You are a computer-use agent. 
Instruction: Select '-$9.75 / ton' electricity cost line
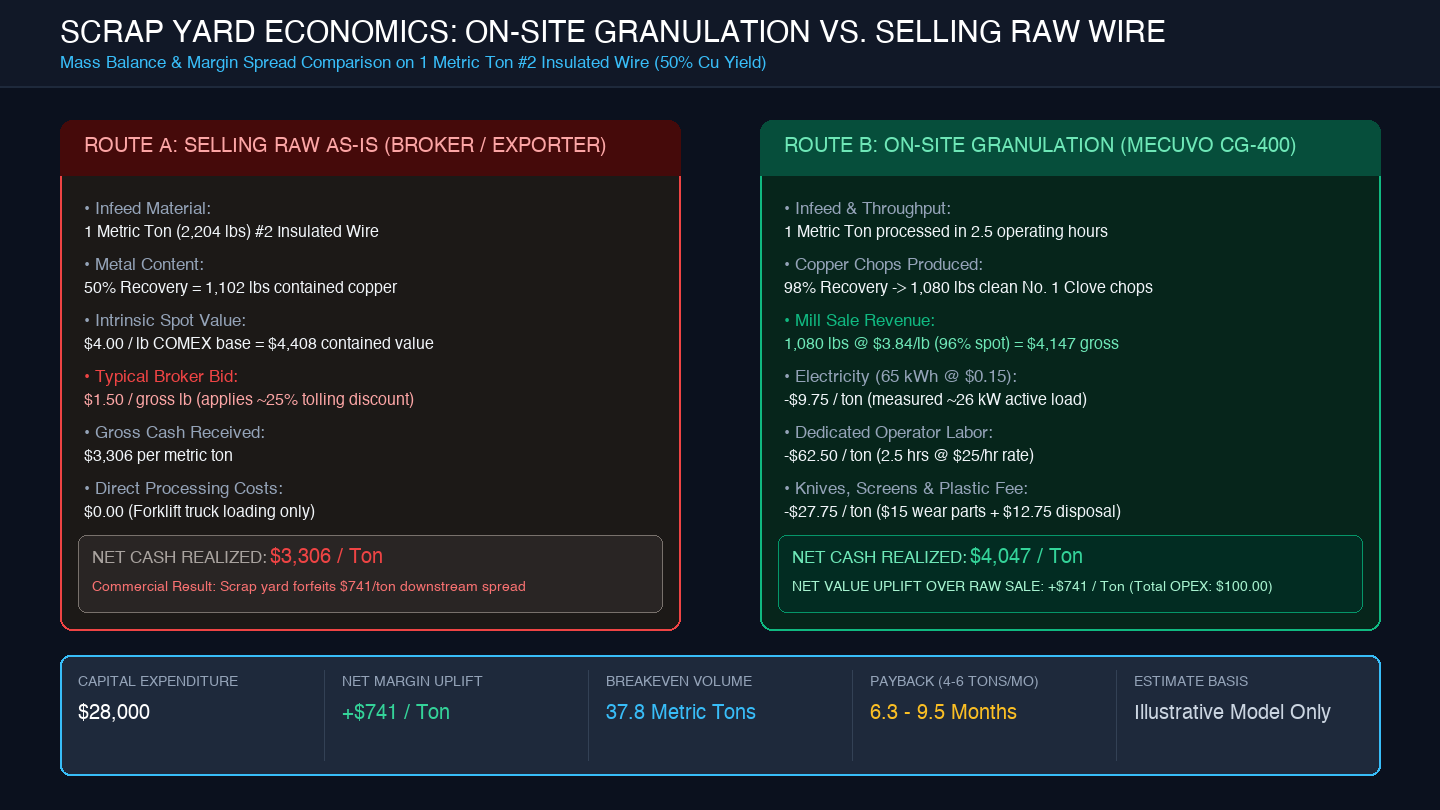click(x=935, y=399)
